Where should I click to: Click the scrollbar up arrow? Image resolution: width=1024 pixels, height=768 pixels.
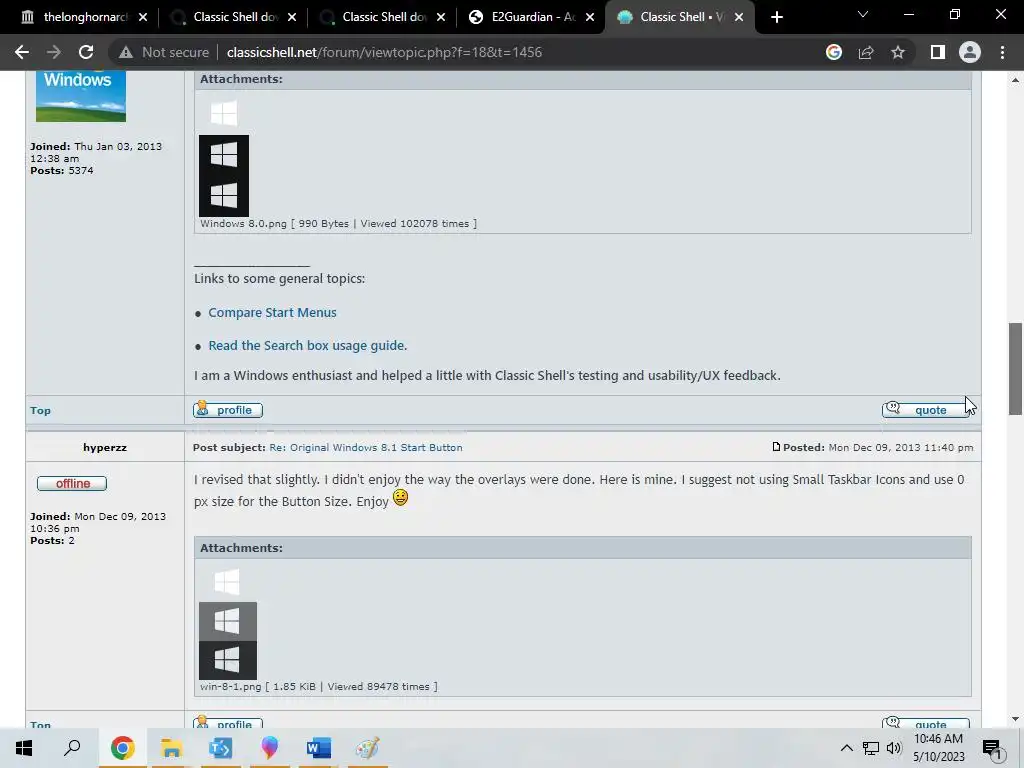(x=1015, y=80)
